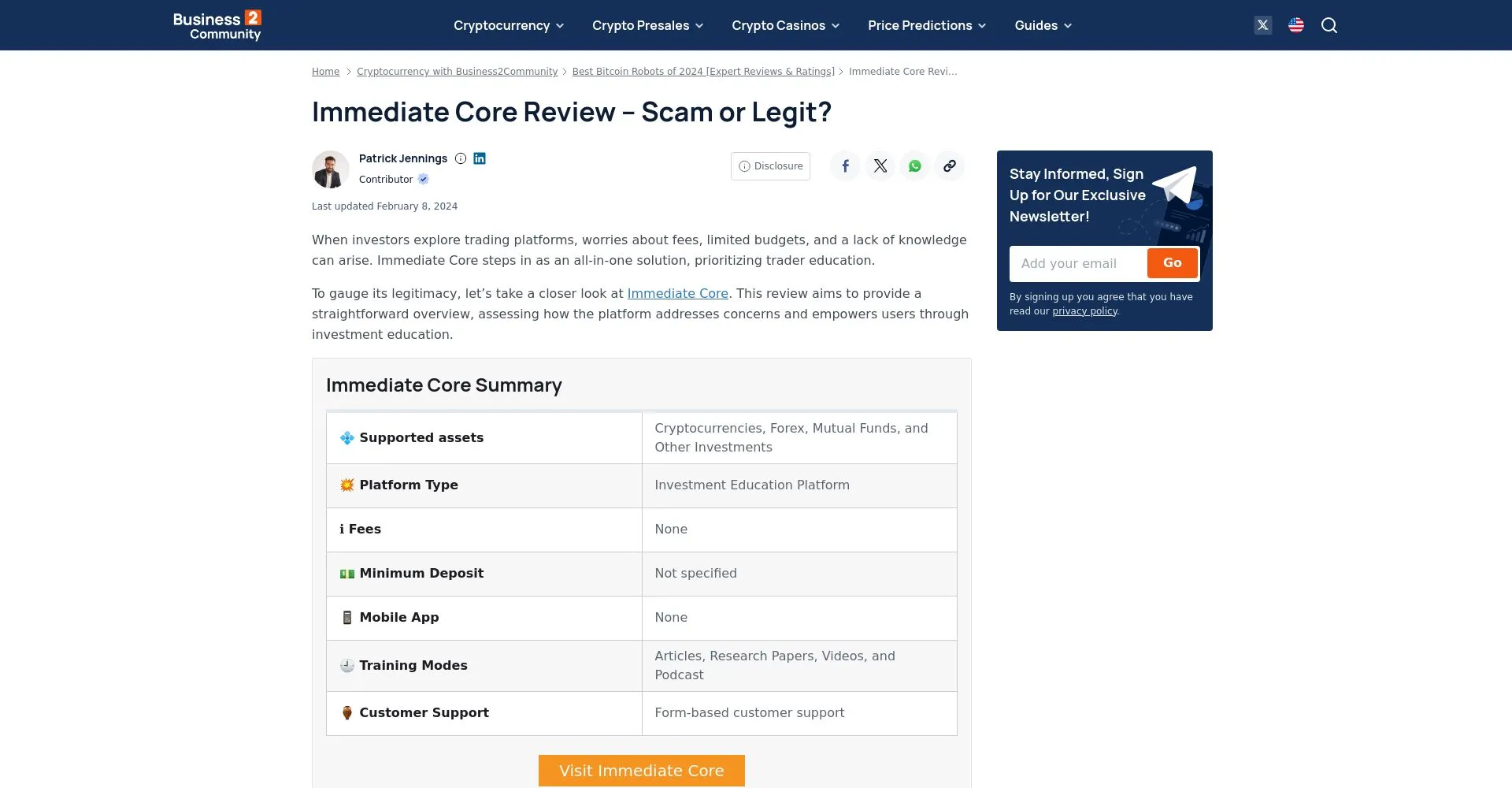The height and width of the screenshot is (788, 1512).
Task: Open the X (Twitter) icon in header
Action: pyautogui.click(x=1263, y=25)
